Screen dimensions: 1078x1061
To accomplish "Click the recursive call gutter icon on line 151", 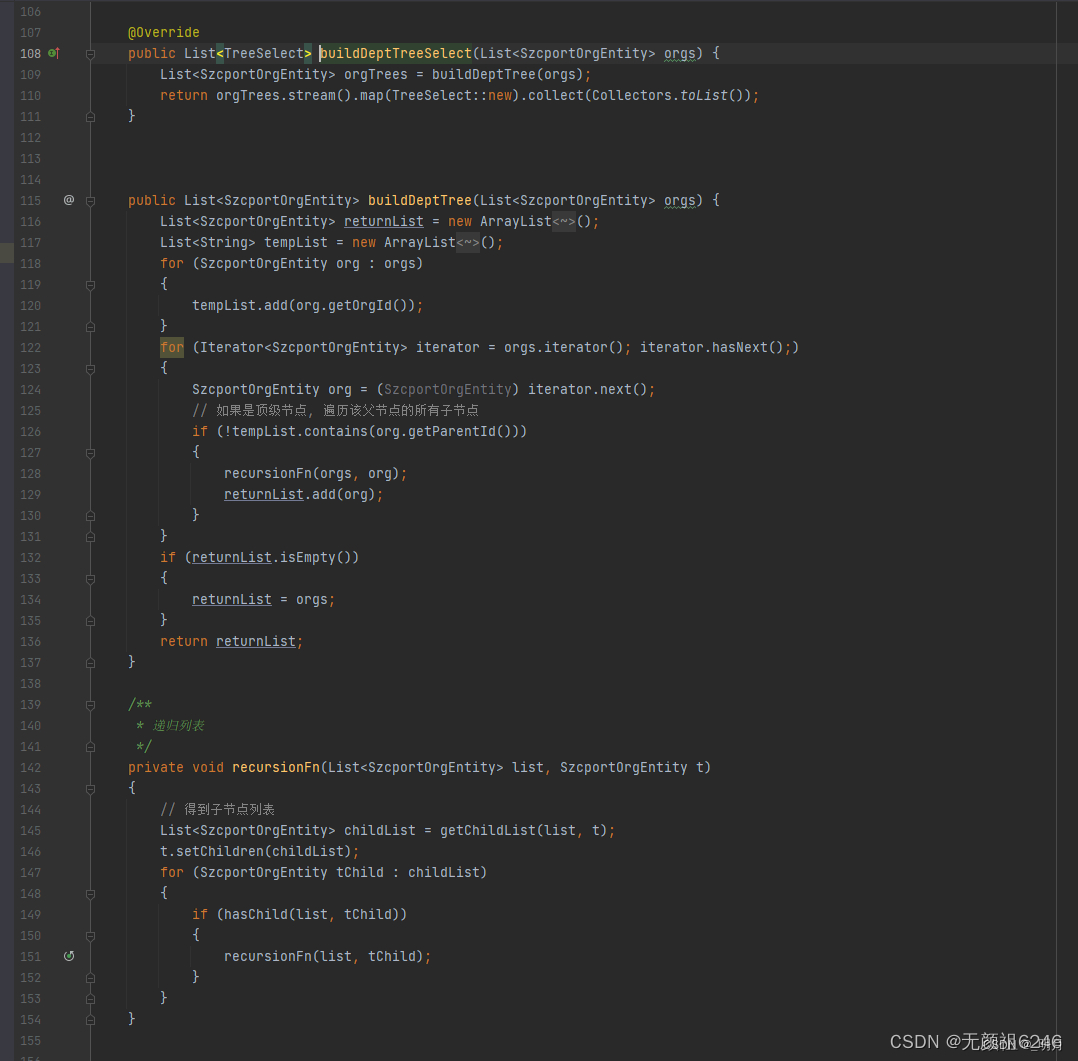I will [69, 956].
